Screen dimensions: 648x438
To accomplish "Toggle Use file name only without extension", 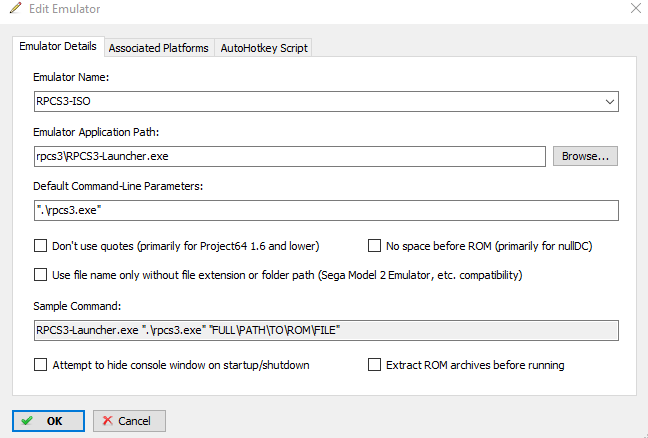I will pyautogui.click(x=40, y=275).
